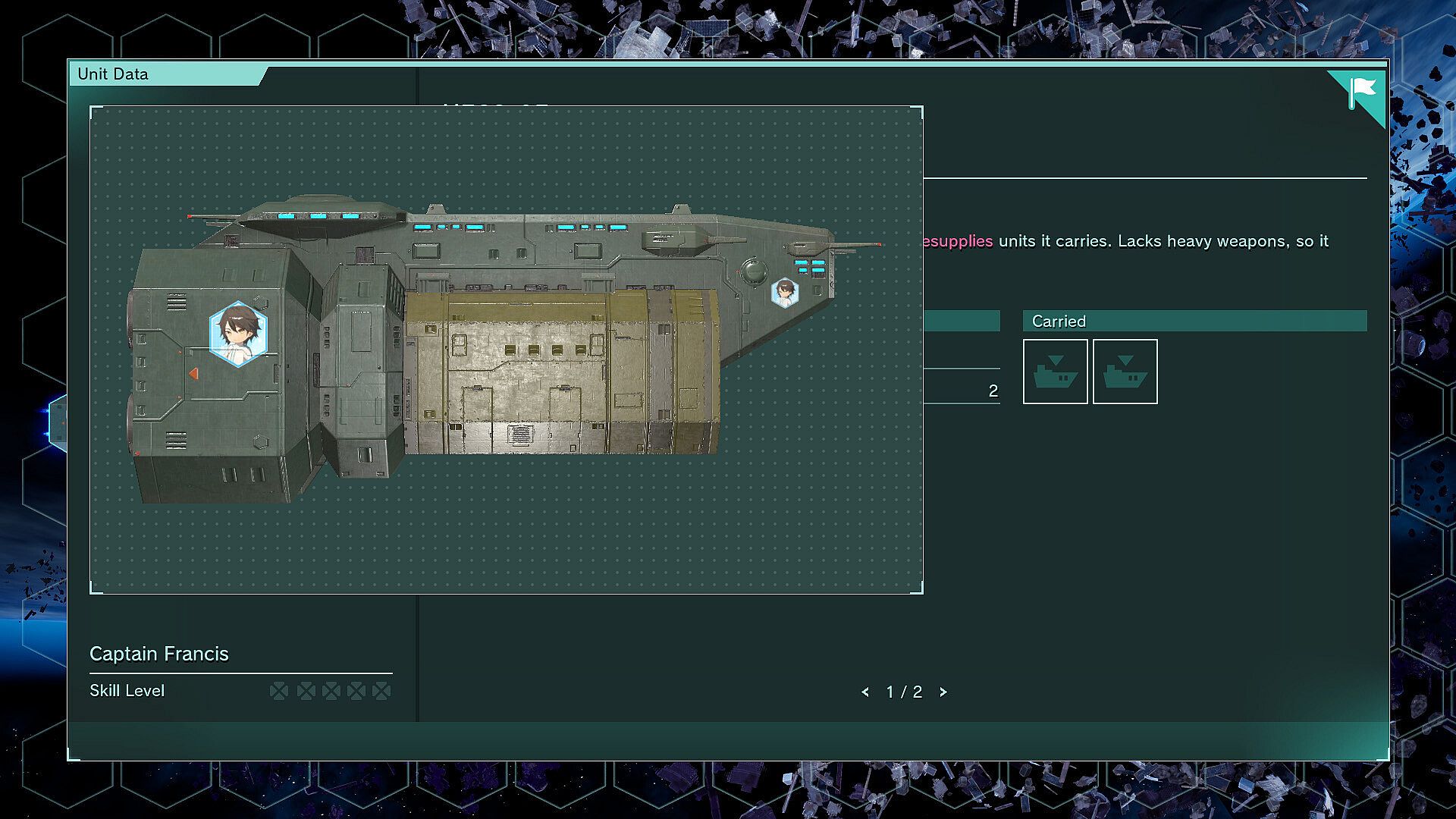The width and height of the screenshot is (1456, 819).
Task: Click the red triangle marker on the hull
Action: [x=193, y=374]
